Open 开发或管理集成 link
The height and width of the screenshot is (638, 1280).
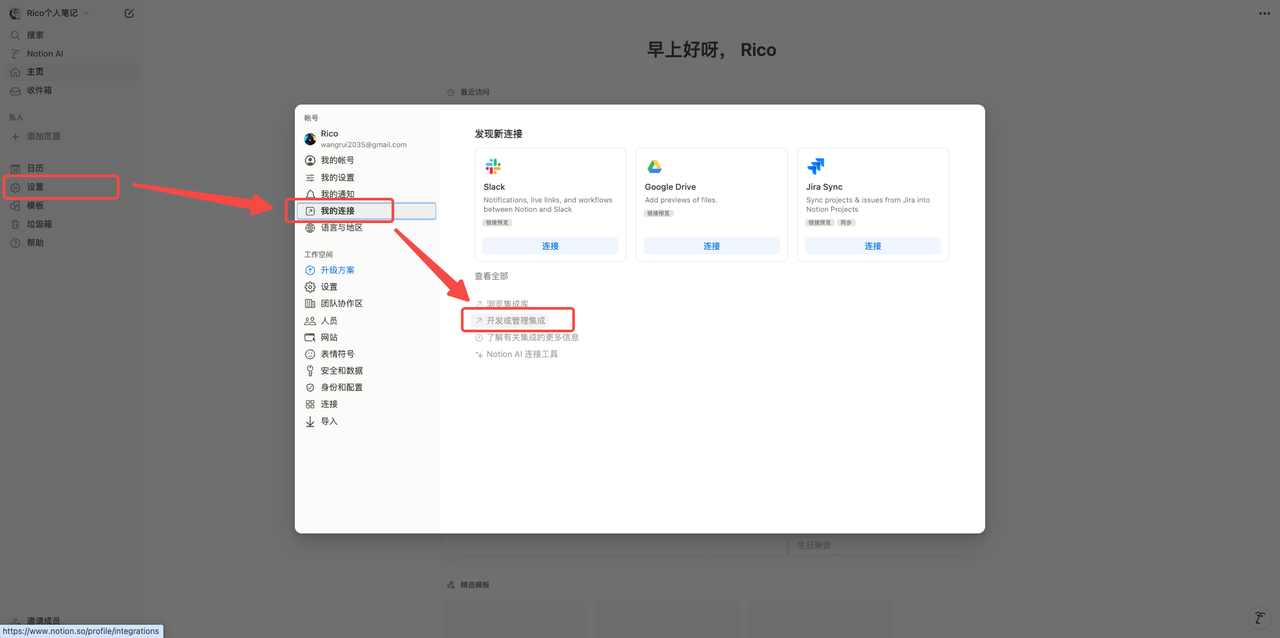pos(516,321)
